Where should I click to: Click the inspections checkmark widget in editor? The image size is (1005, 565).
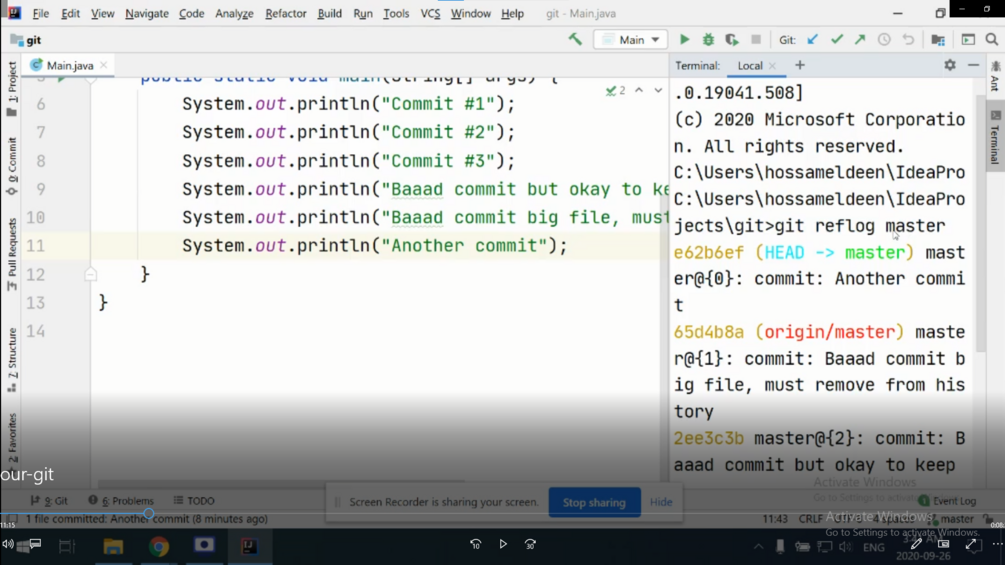point(615,91)
